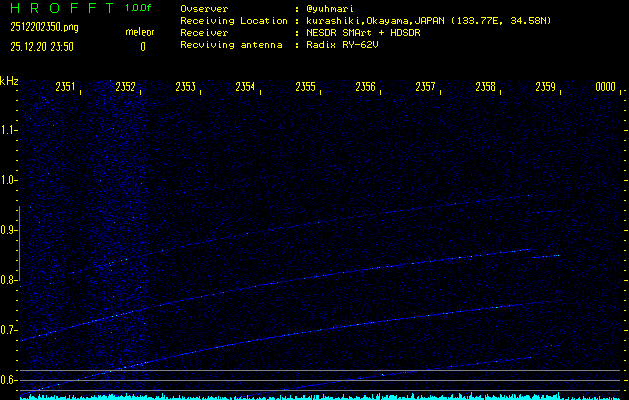The width and height of the screenshot is (629, 400).
Task: Click the 2353 time tick label
Action: coord(186,88)
